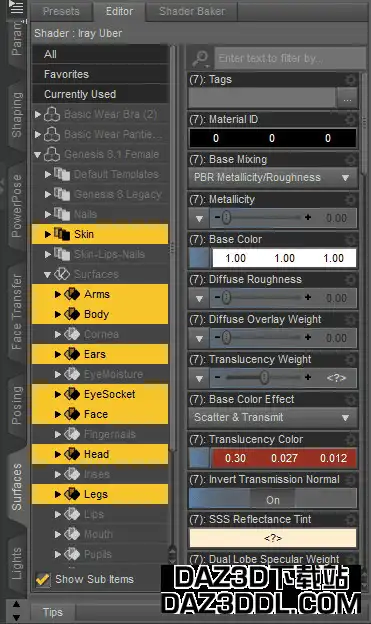Screen dimensions: 371x624
Task: Click the Genesis 8.1 Female figure icon
Action: [x=52, y=154]
